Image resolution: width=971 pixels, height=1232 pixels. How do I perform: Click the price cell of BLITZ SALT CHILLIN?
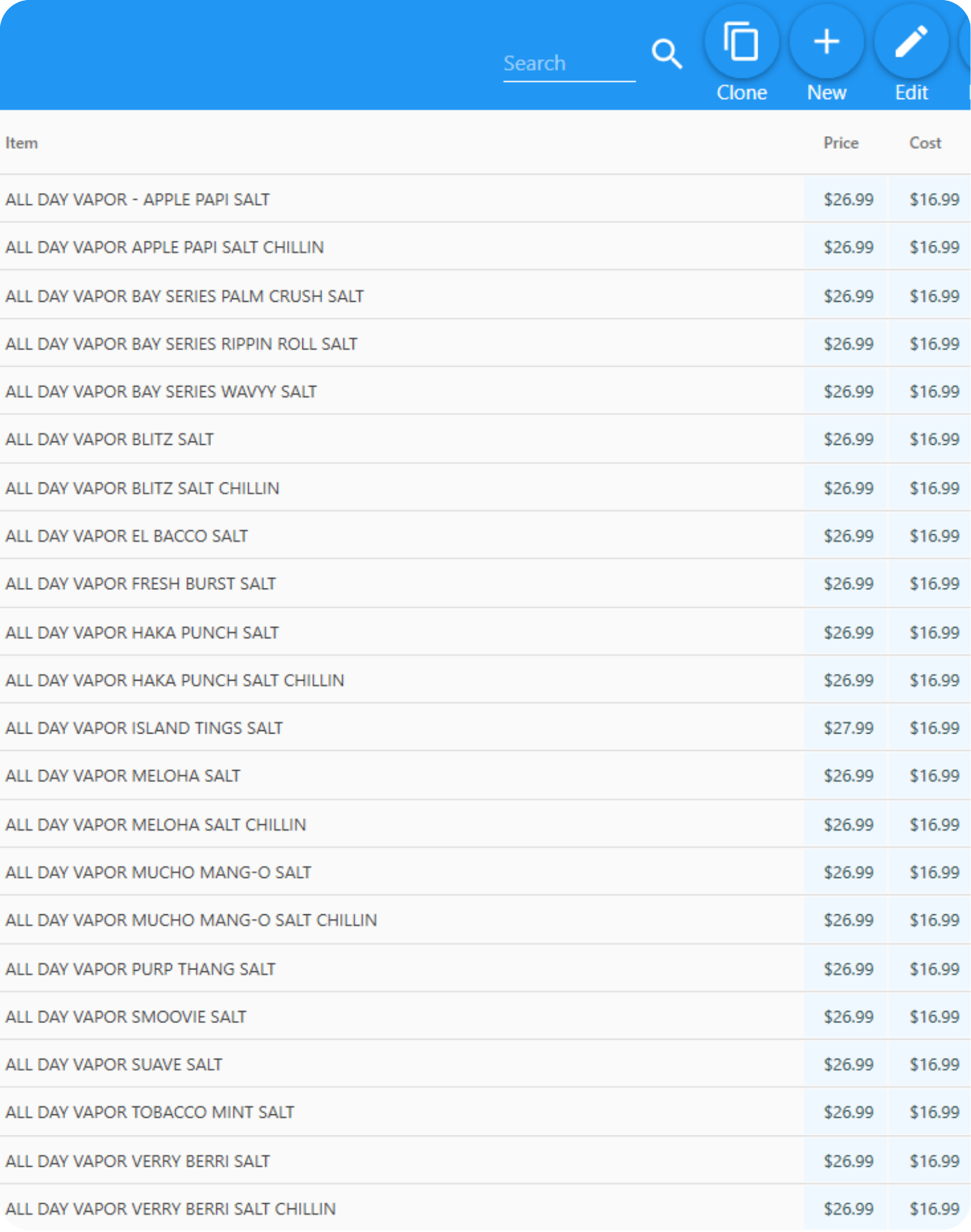coord(848,488)
